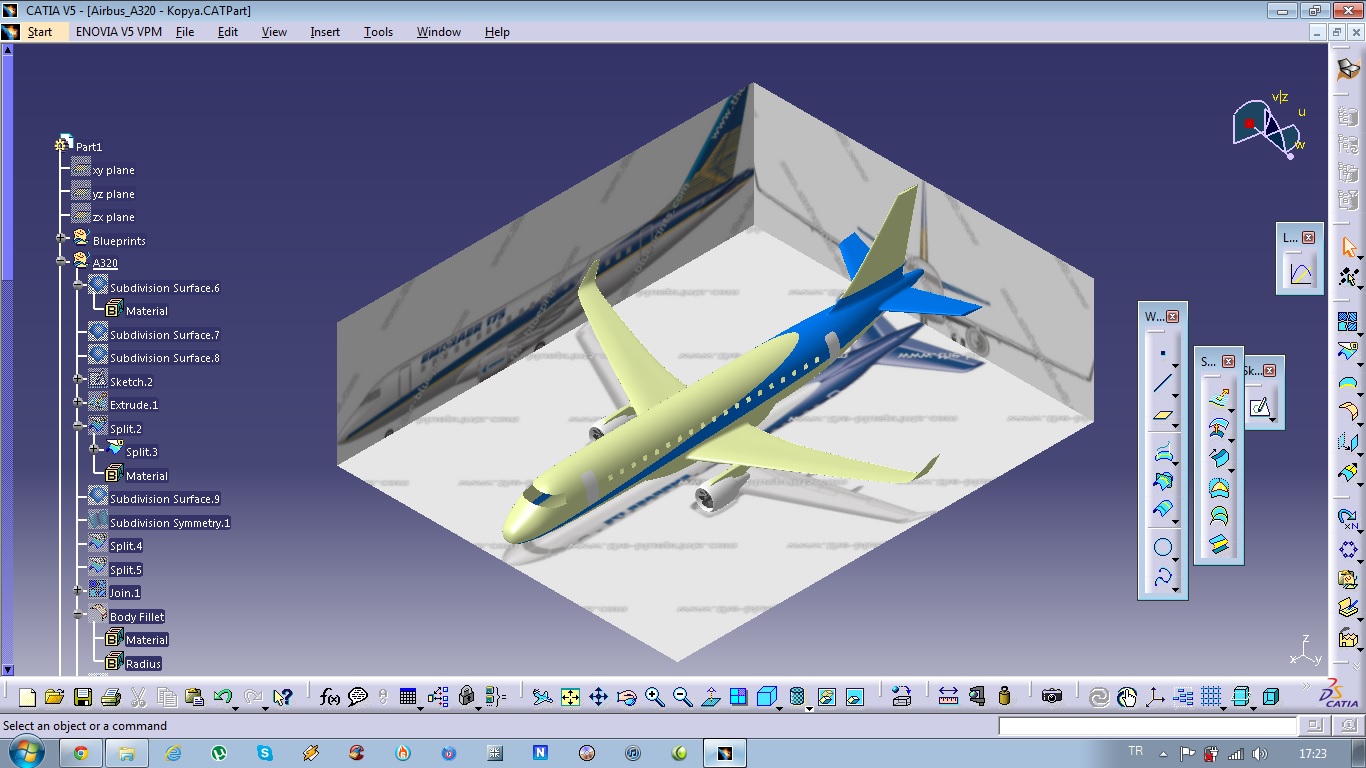Viewport: 1366px width, 768px height.
Task: Click the Apply Material icon in bottom toolbar
Action: [901, 697]
